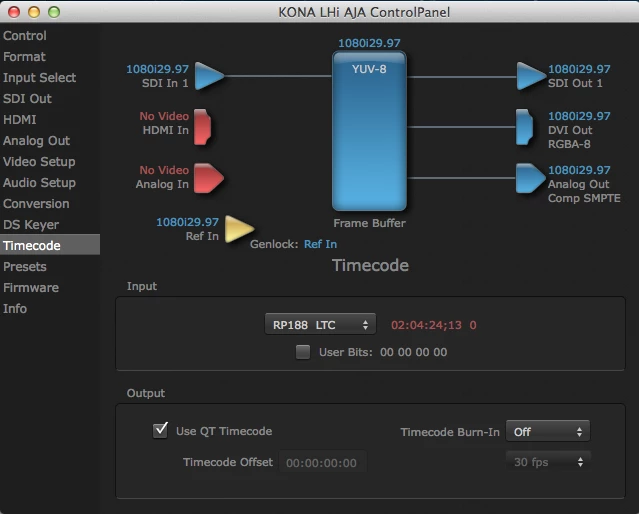Go to Input Select section
This screenshot has width=639, height=514.
point(50,77)
